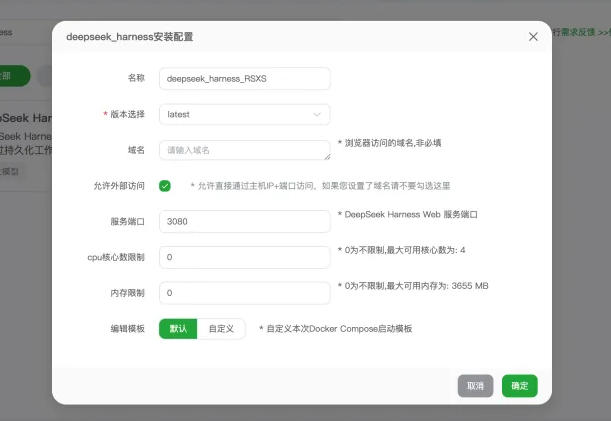Click the 名称 input field
Viewport: 611px width, 421px height.
(x=245, y=78)
